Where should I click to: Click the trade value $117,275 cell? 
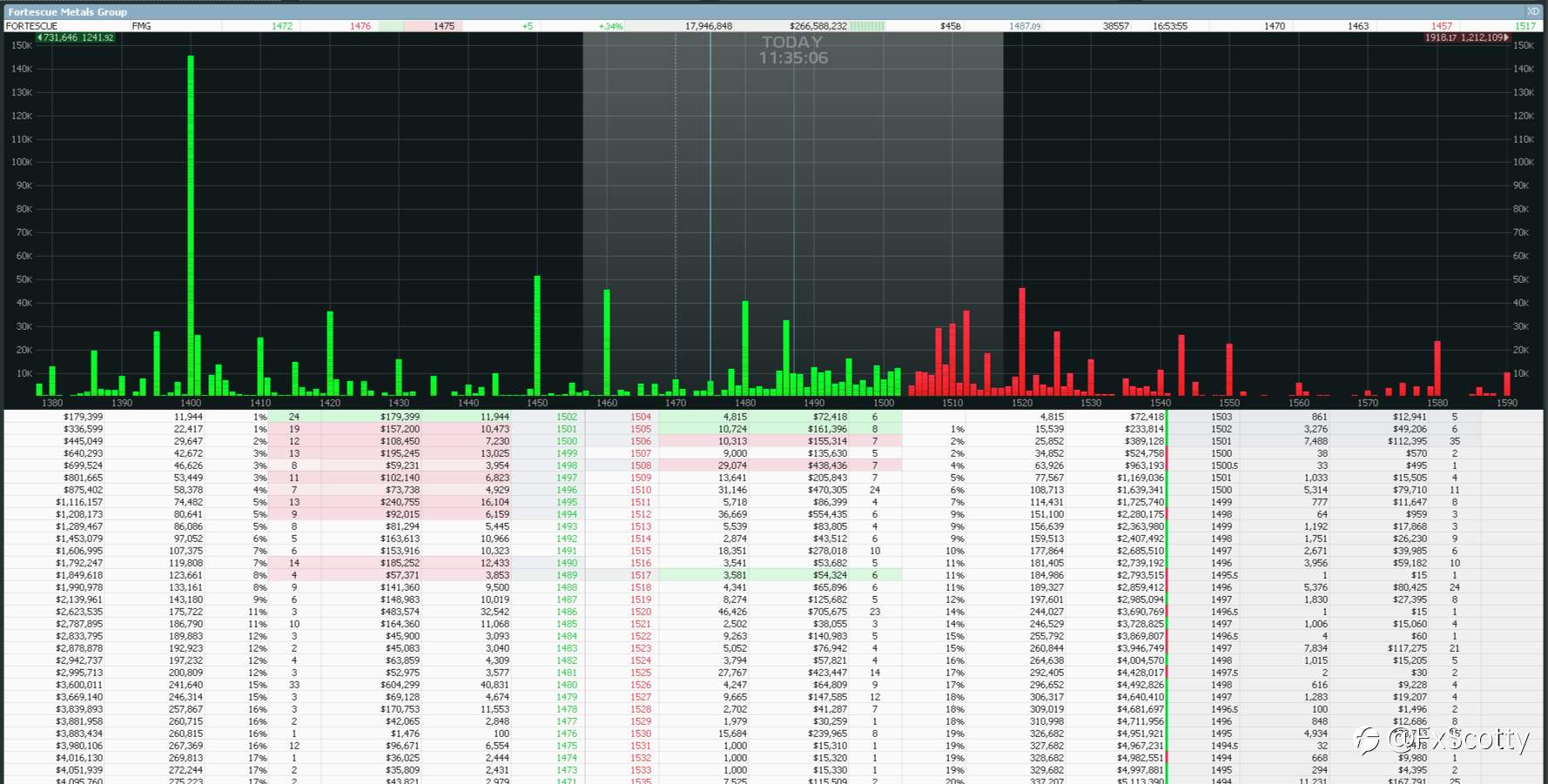(1407, 648)
